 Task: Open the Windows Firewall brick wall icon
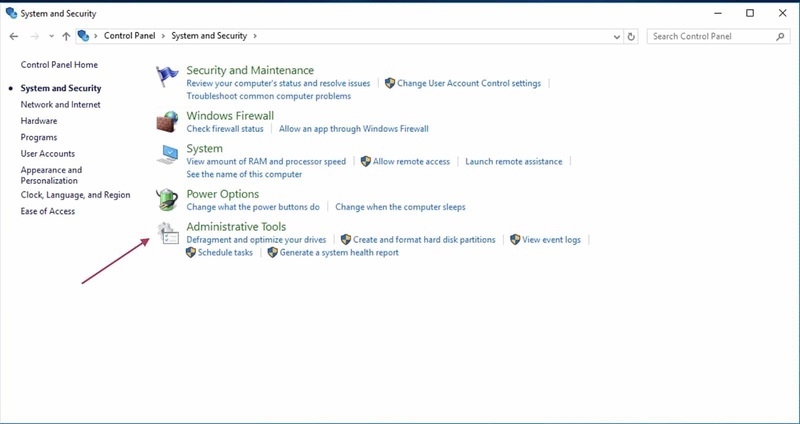(167, 122)
